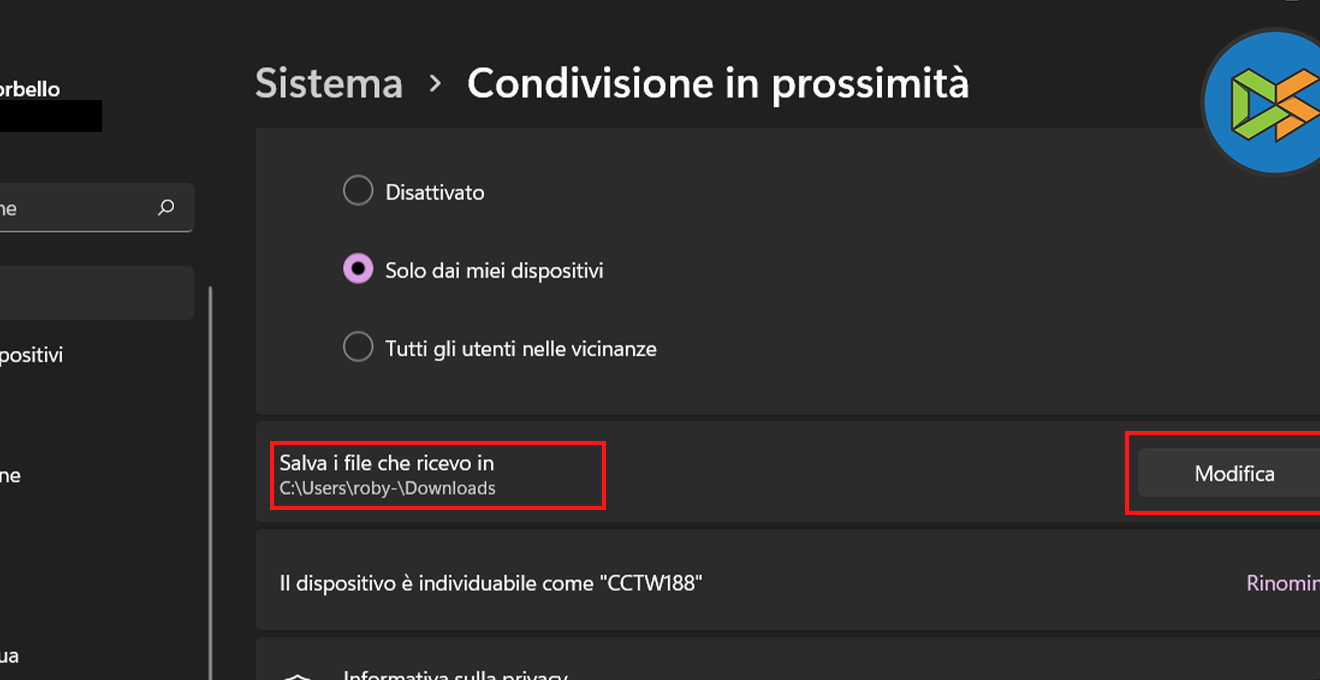Click the 'Salva i file che ricevo in' label

coord(386,463)
